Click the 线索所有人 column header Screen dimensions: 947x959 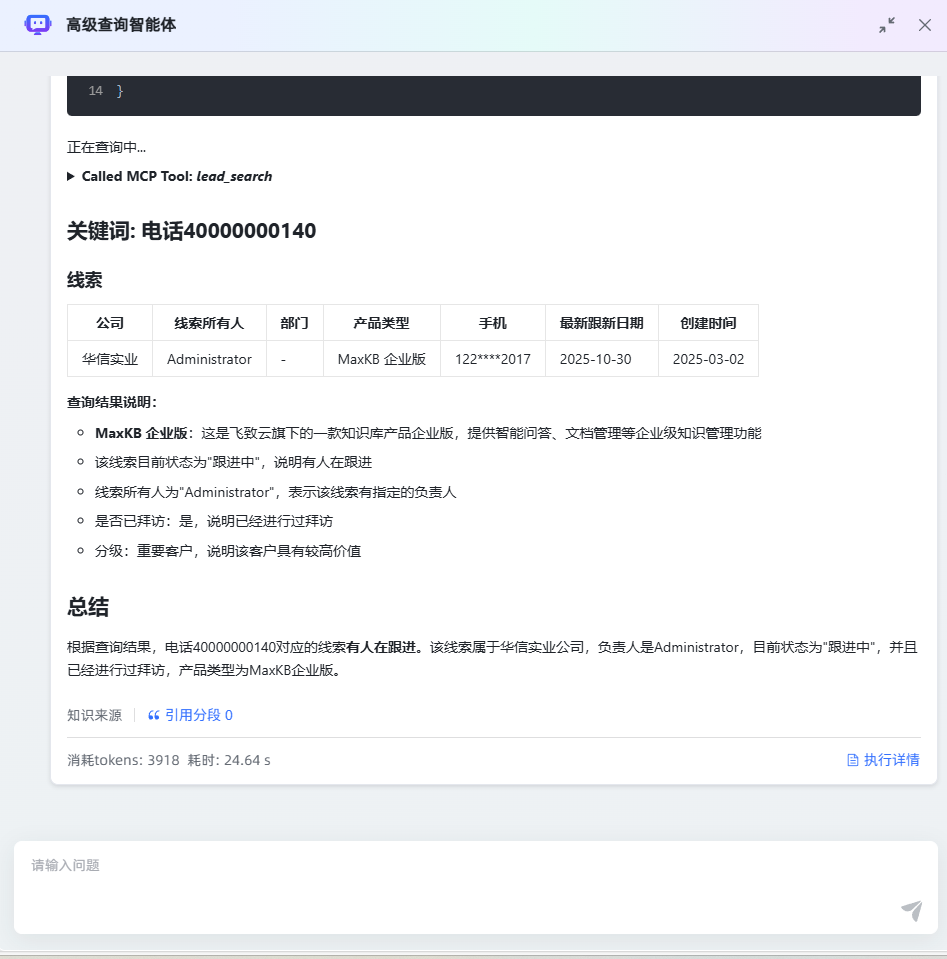coord(209,323)
